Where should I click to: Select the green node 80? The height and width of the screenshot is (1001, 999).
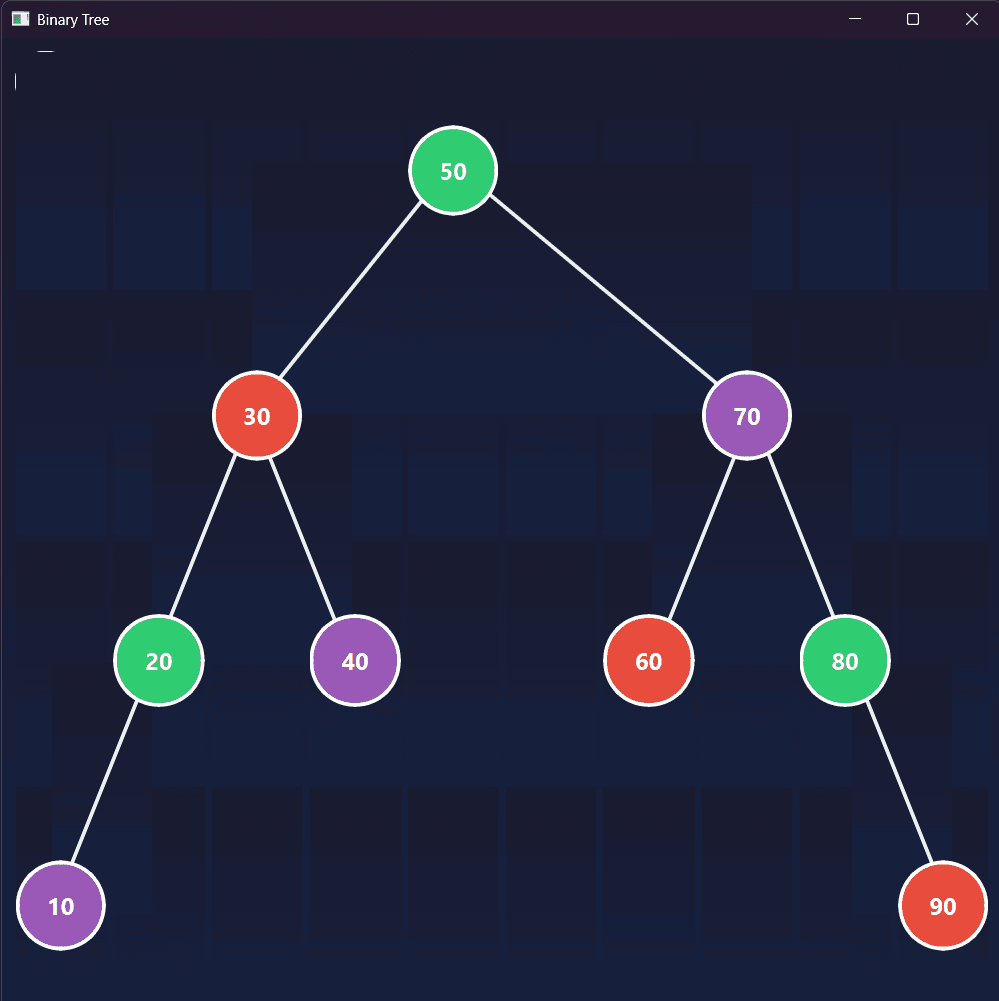(845, 661)
